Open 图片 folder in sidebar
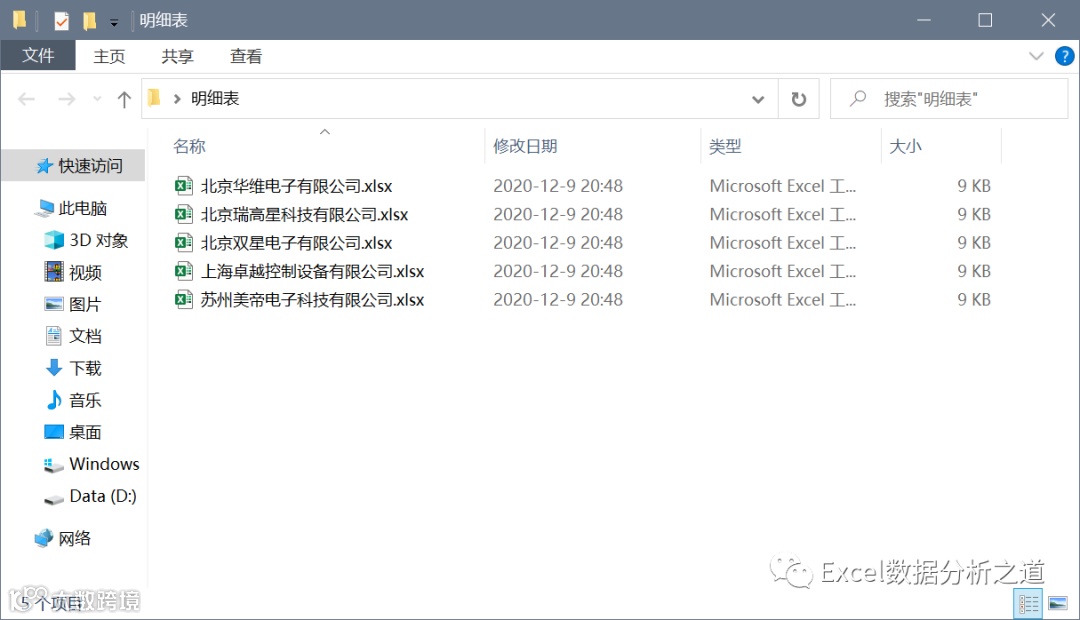1080x620 pixels. (85, 304)
